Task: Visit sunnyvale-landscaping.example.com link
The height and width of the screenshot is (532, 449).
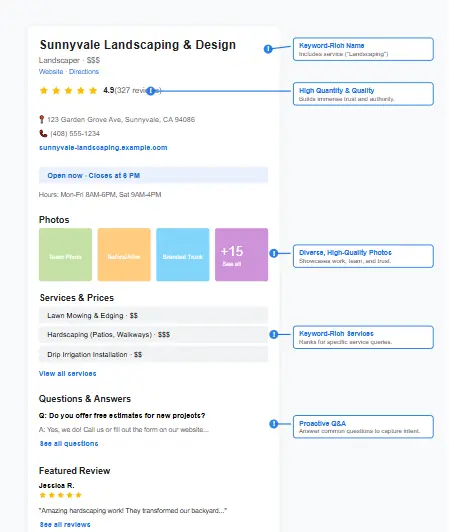Action: pyautogui.click(x=103, y=148)
